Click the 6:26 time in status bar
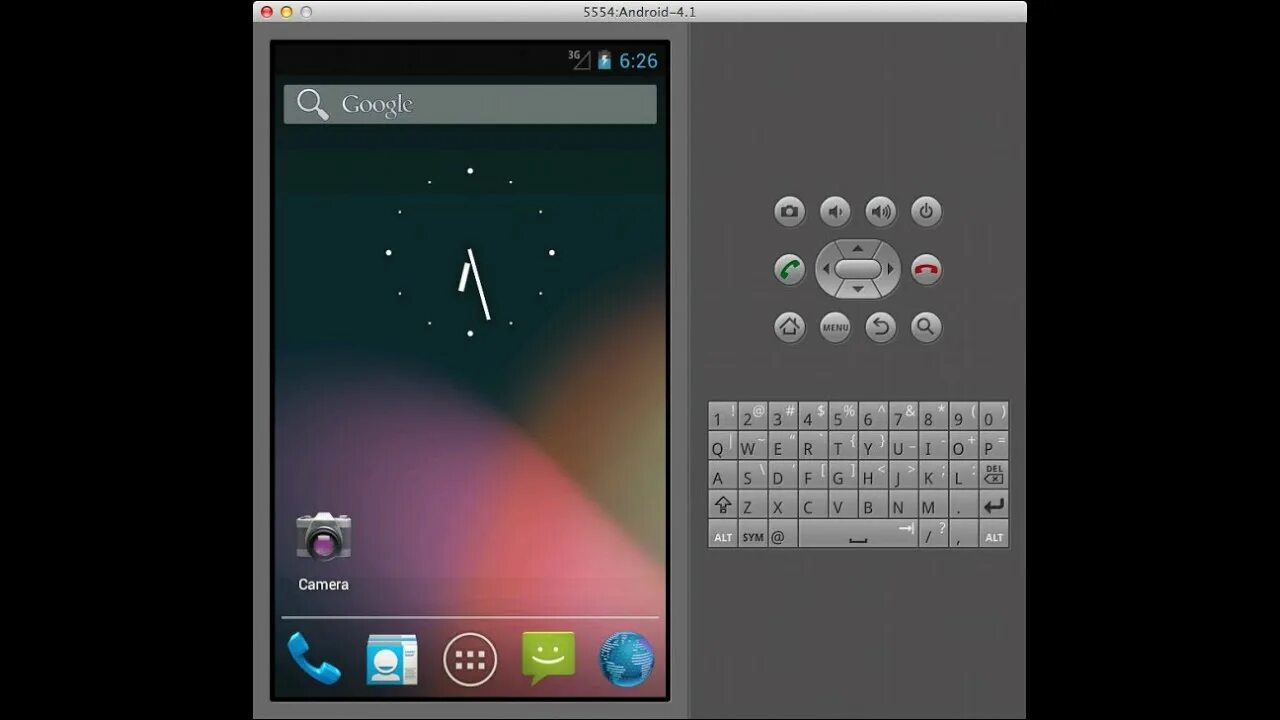This screenshot has height=720, width=1280. coord(638,61)
